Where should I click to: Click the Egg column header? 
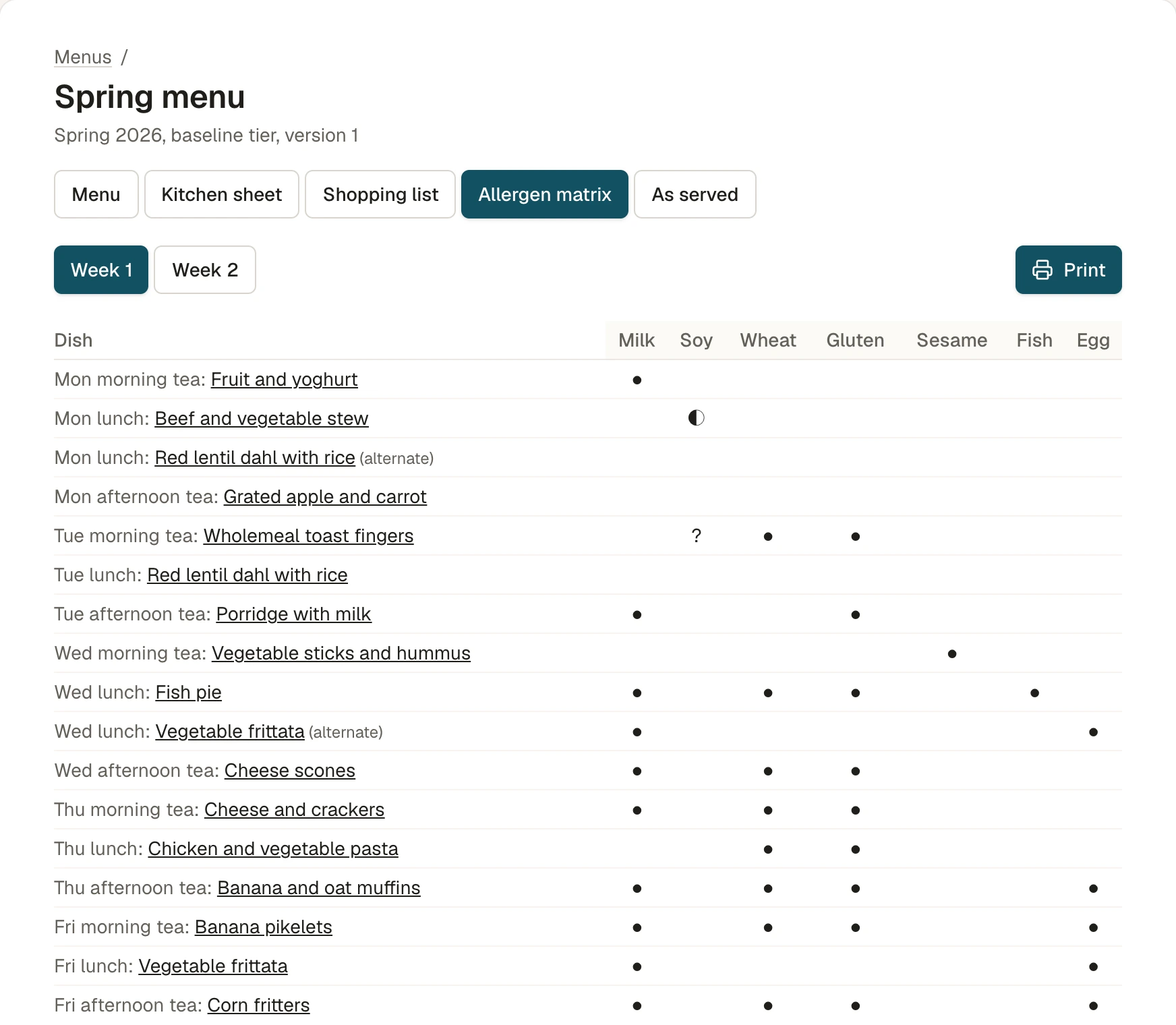pos(1093,341)
